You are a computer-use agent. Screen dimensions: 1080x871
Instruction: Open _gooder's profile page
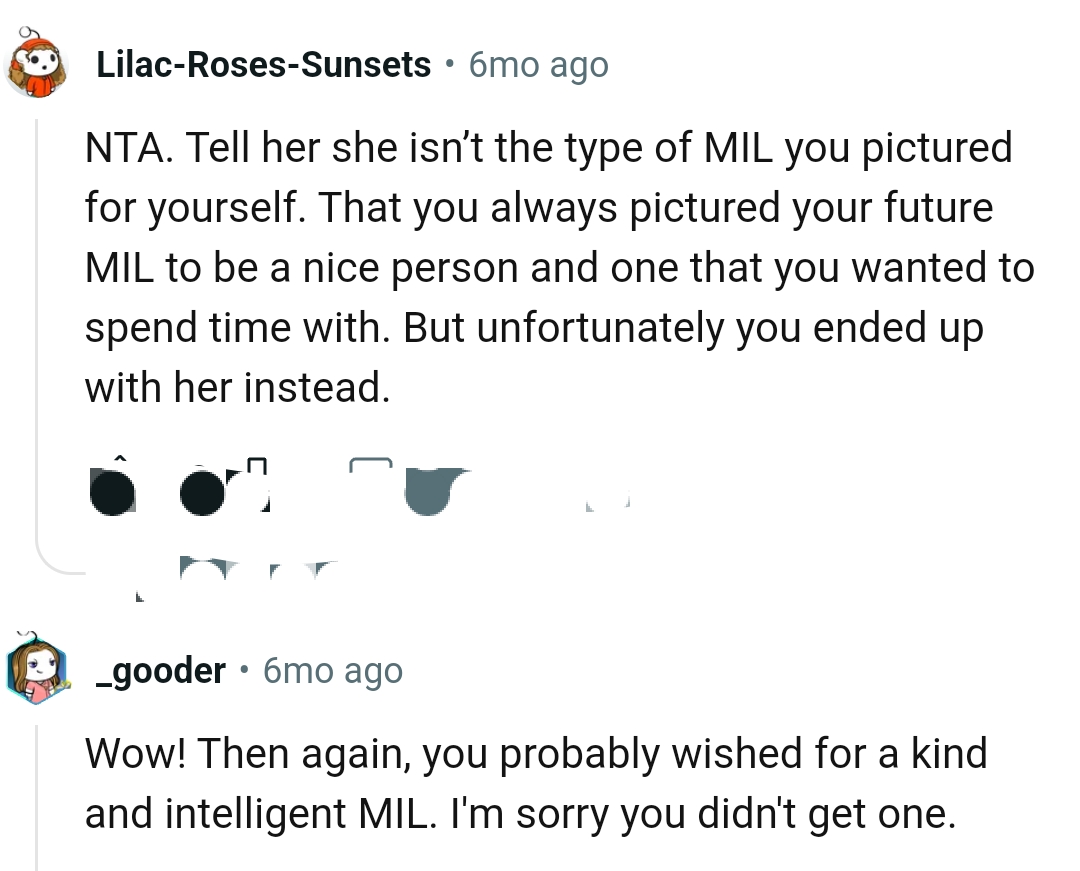[x=160, y=670]
